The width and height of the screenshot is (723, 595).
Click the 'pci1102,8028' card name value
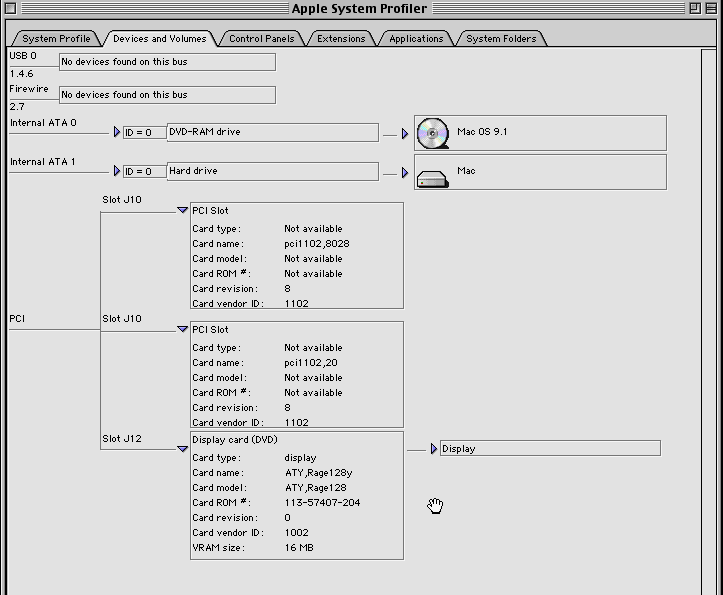317,244
